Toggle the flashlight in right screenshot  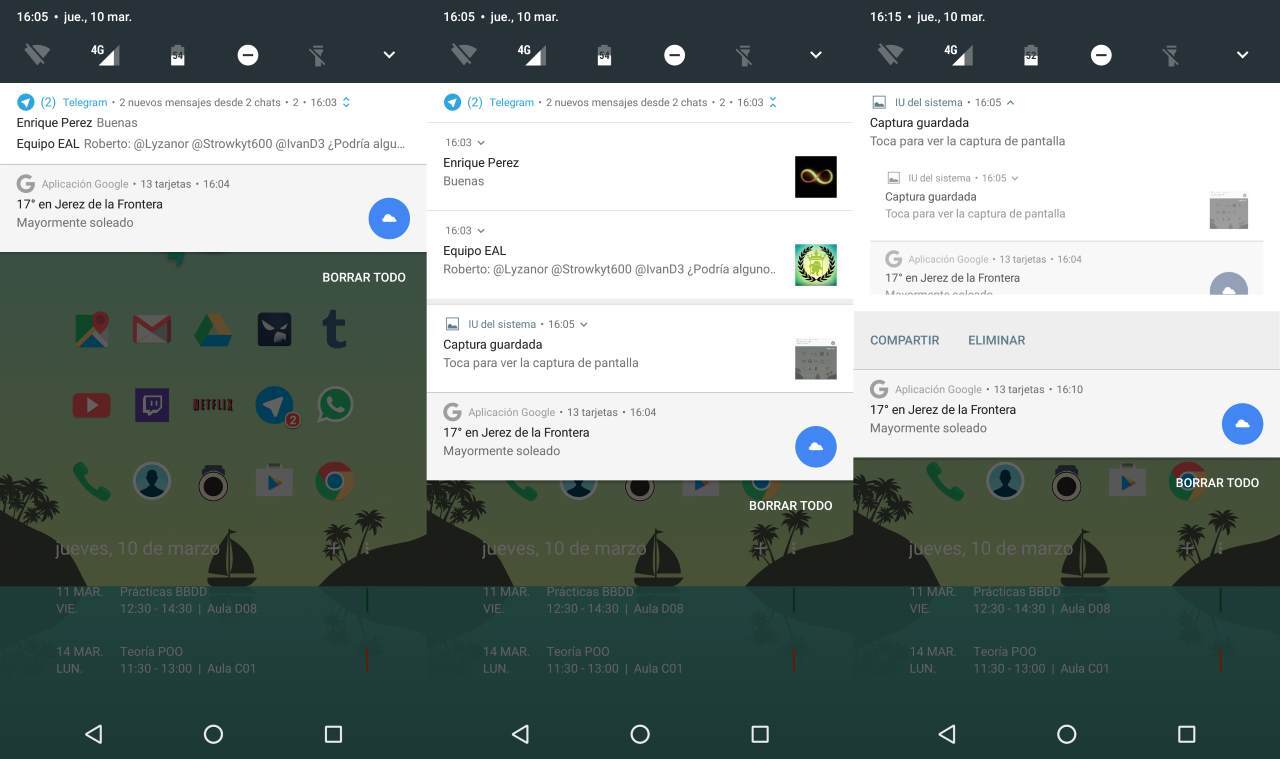point(1171,55)
